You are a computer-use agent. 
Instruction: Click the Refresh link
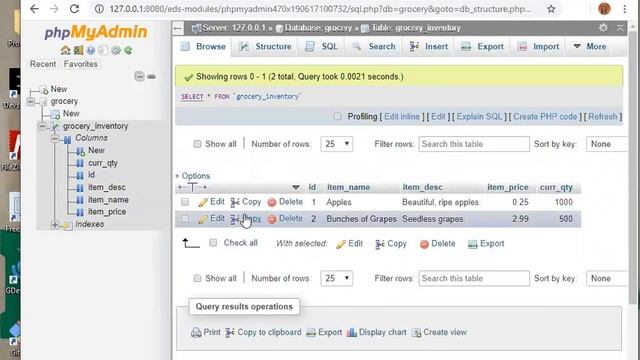click(603, 117)
